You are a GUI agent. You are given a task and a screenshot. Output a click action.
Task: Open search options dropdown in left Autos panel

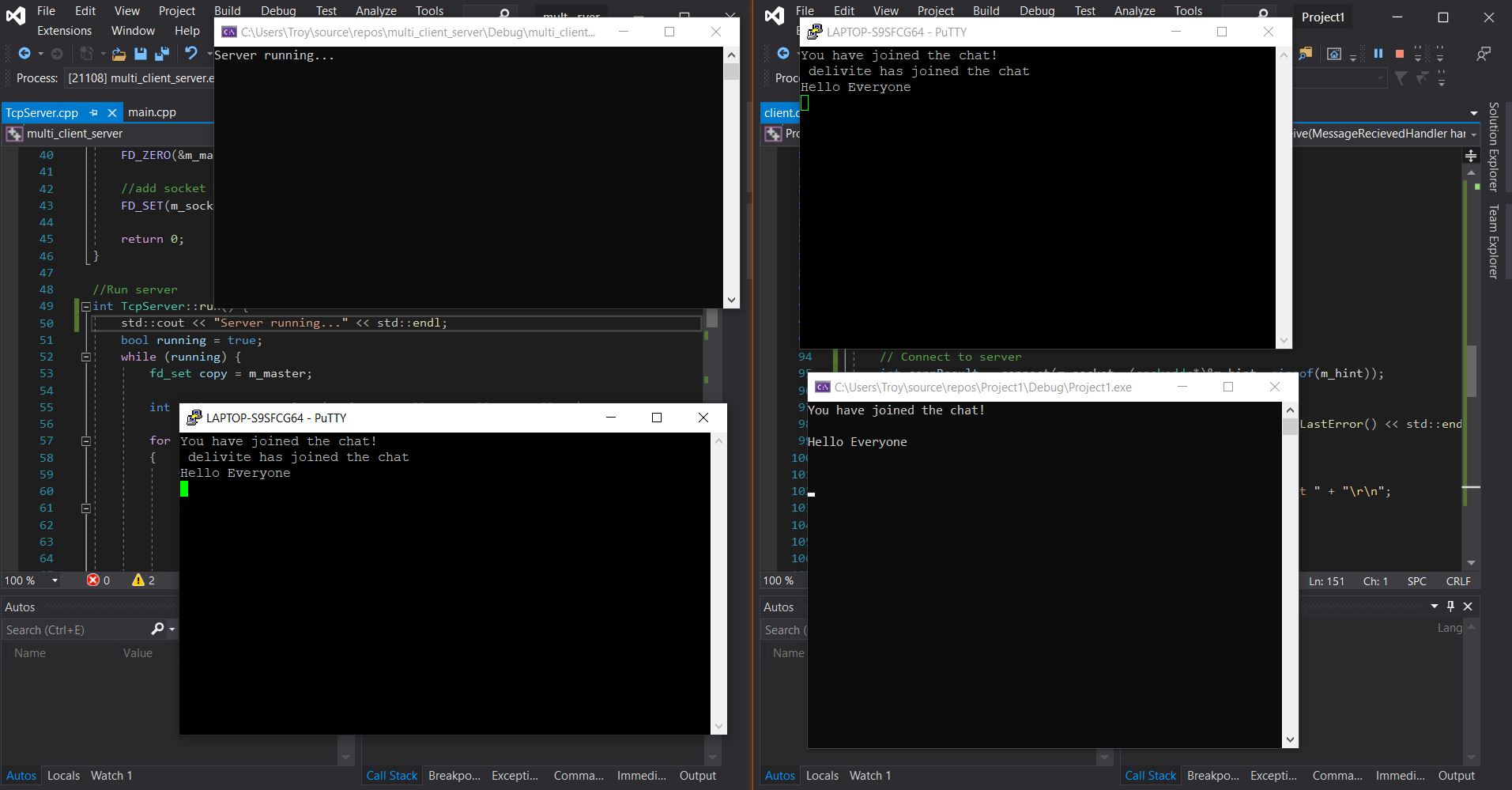coord(172,629)
